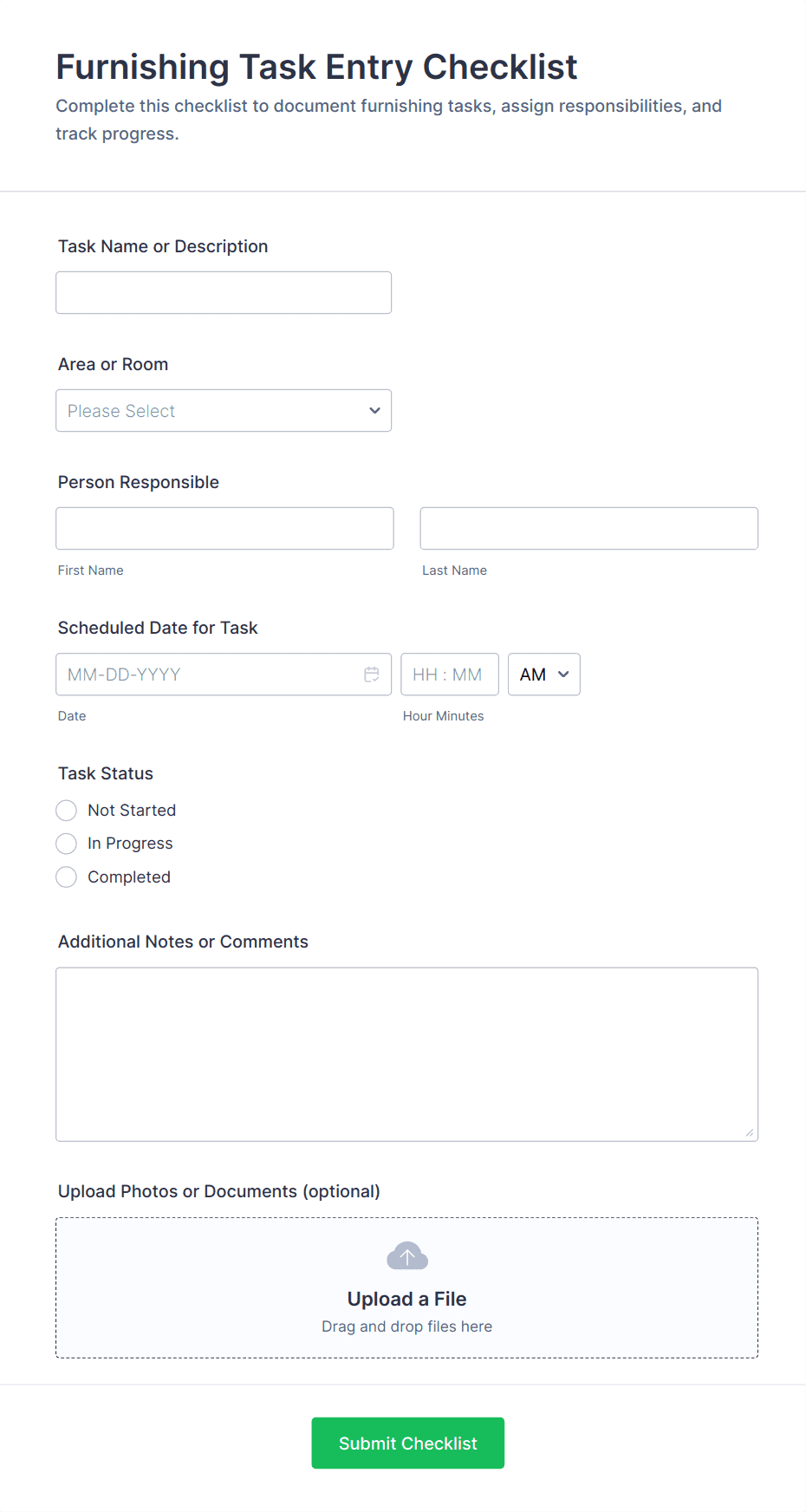The height and width of the screenshot is (1512, 806).
Task: Open the Area or Room dropdown
Action: 223,411
